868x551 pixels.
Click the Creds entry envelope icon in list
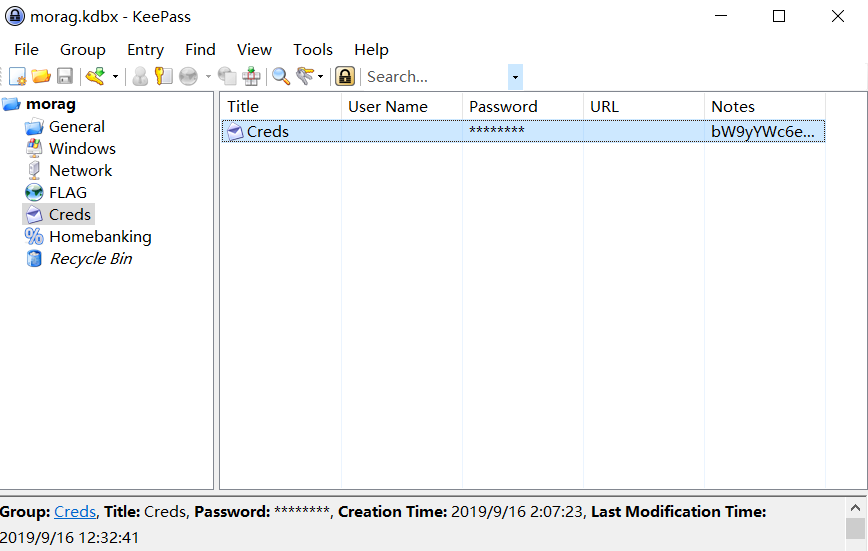tap(235, 132)
